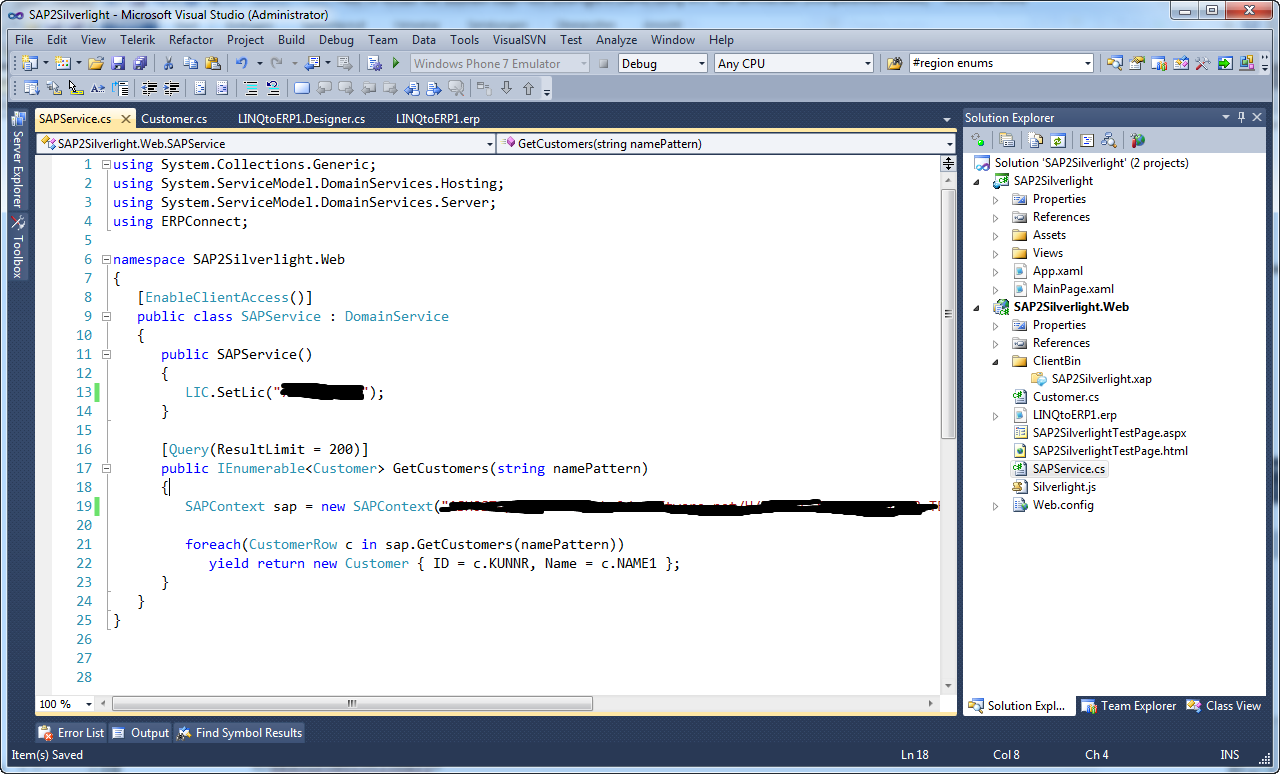Toggle auto-hide pin on Solution Explorer
This screenshot has height=774, width=1280.
click(x=1242, y=117)
